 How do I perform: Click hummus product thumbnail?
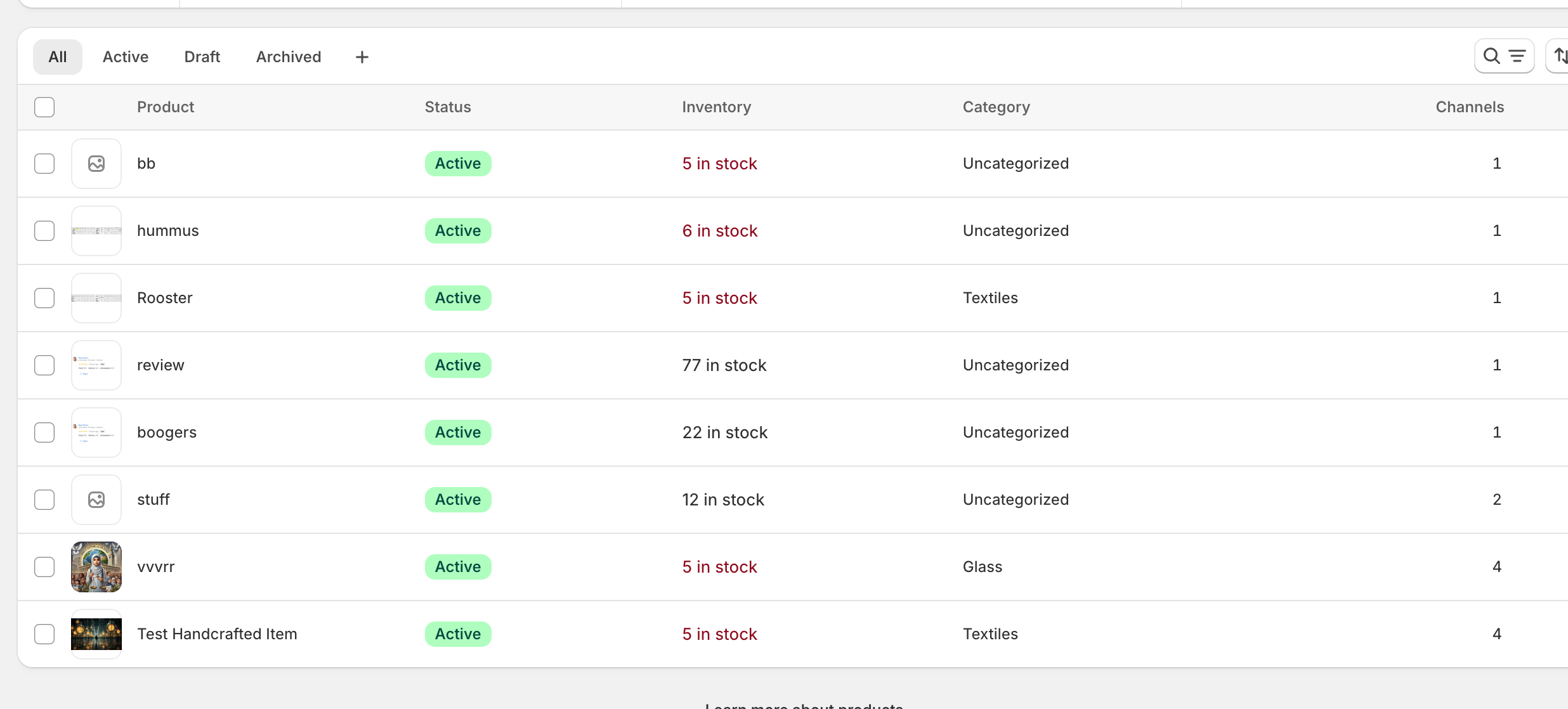pos(96,231)
